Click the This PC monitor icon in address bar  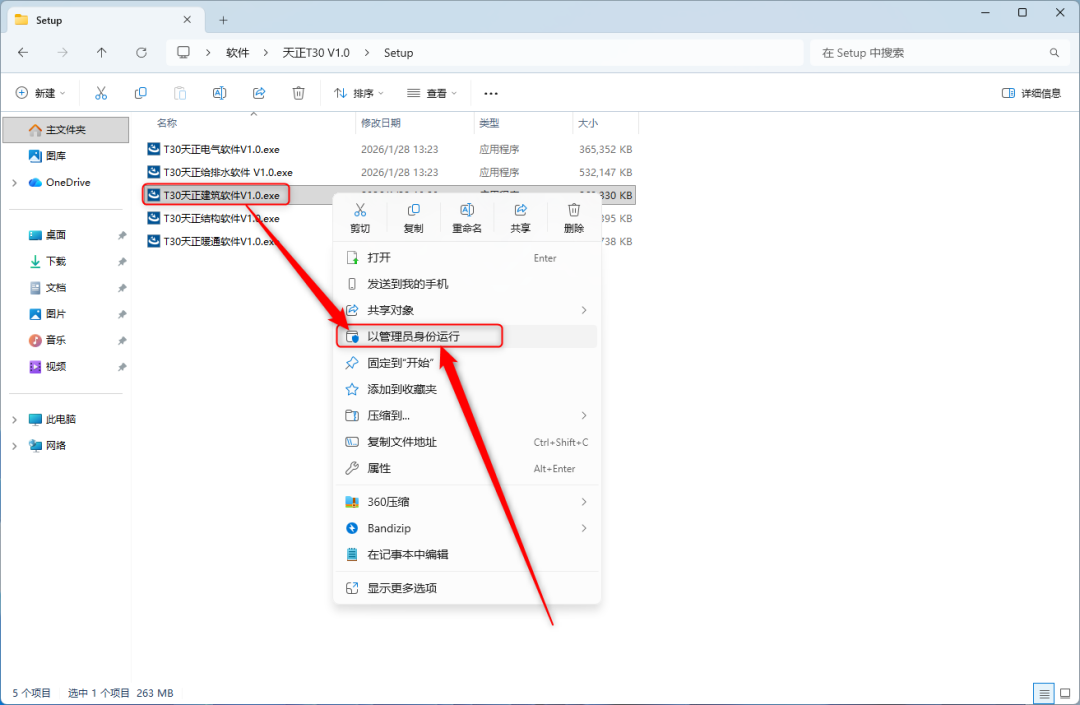183,52
